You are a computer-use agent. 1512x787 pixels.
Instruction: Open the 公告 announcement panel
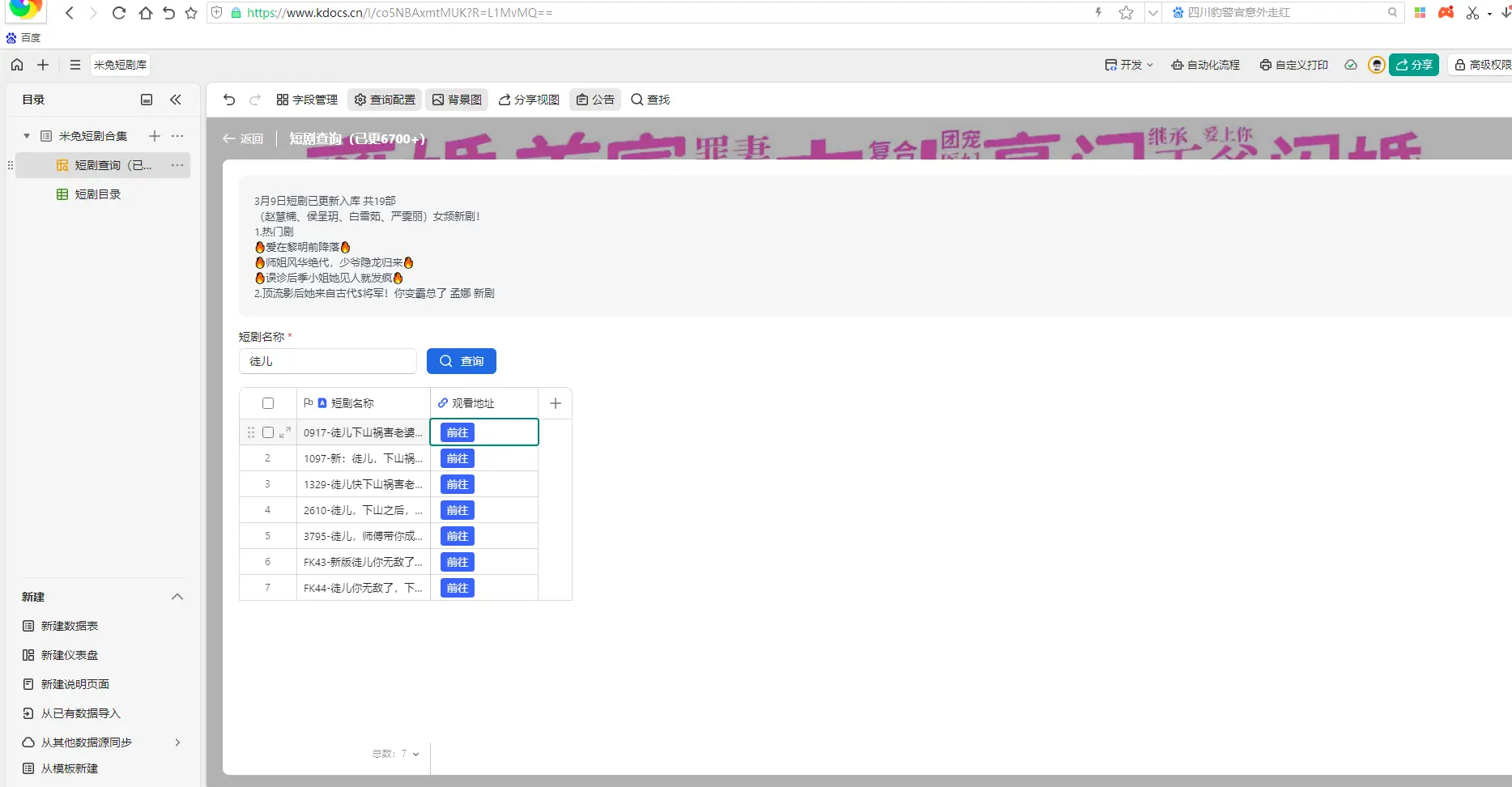tap(595, 99)
